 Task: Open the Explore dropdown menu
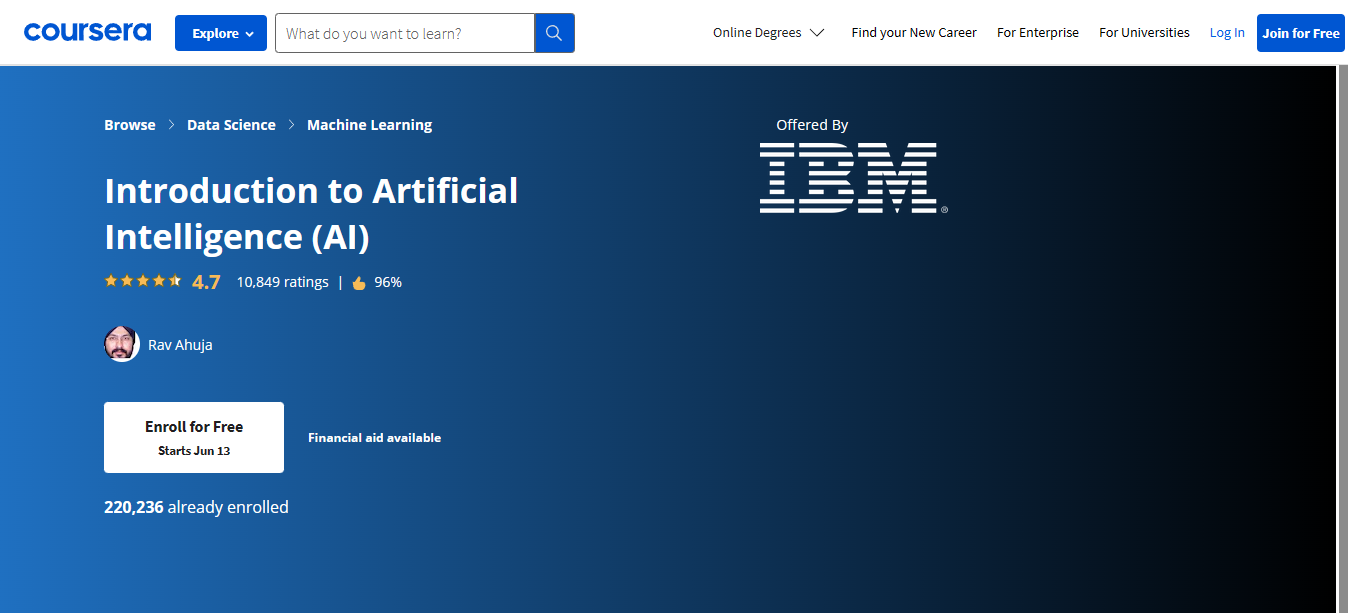221,33
